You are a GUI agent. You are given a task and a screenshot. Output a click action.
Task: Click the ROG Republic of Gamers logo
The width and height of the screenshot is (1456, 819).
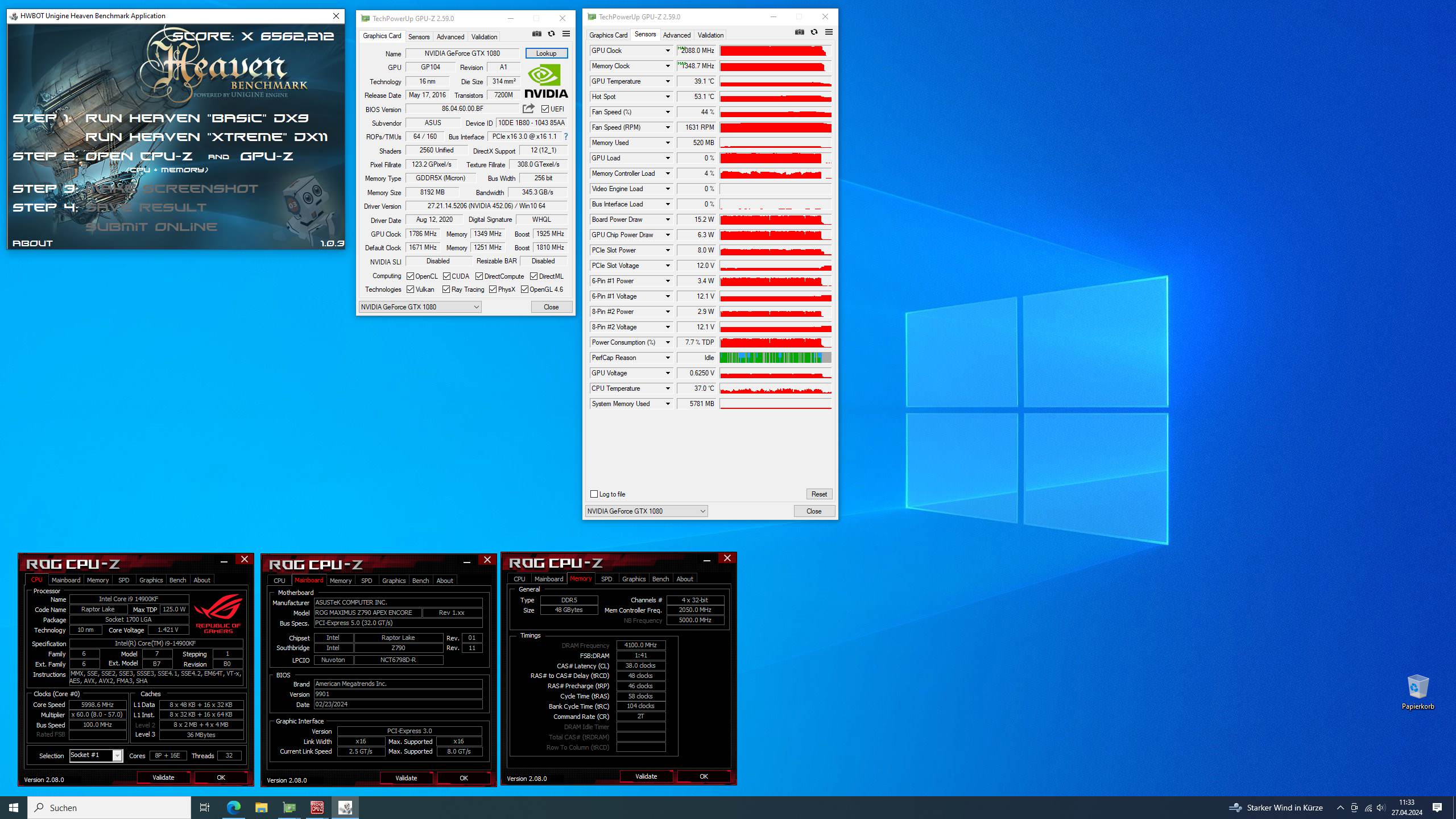[x=218, y=614]
